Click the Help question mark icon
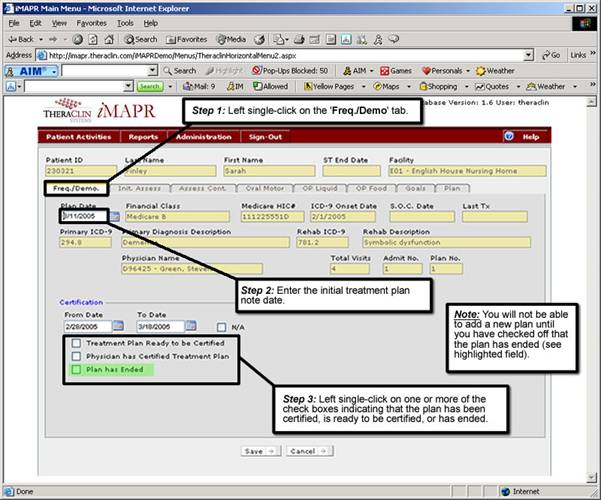Screen dimensions: 601x500 509,136
